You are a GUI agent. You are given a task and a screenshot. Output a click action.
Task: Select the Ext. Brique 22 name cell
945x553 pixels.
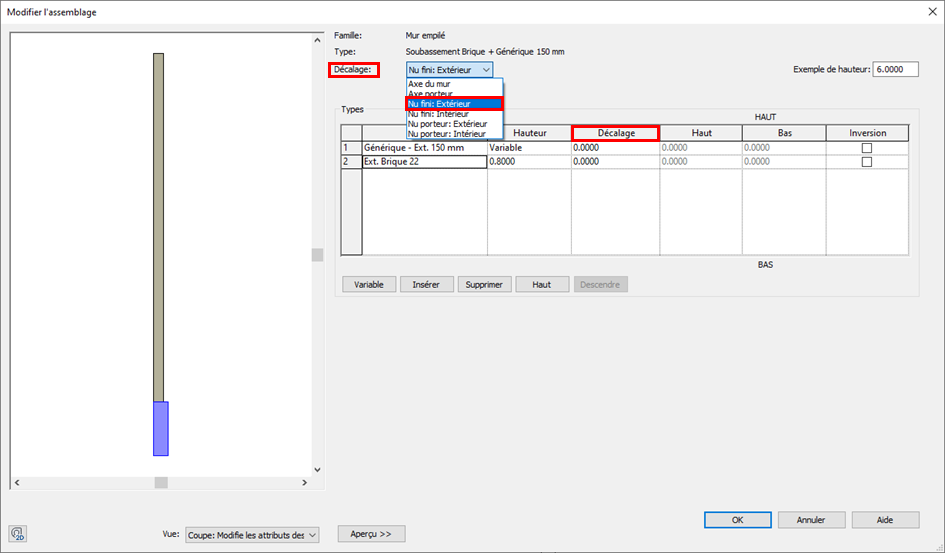[x=424, y=162]
